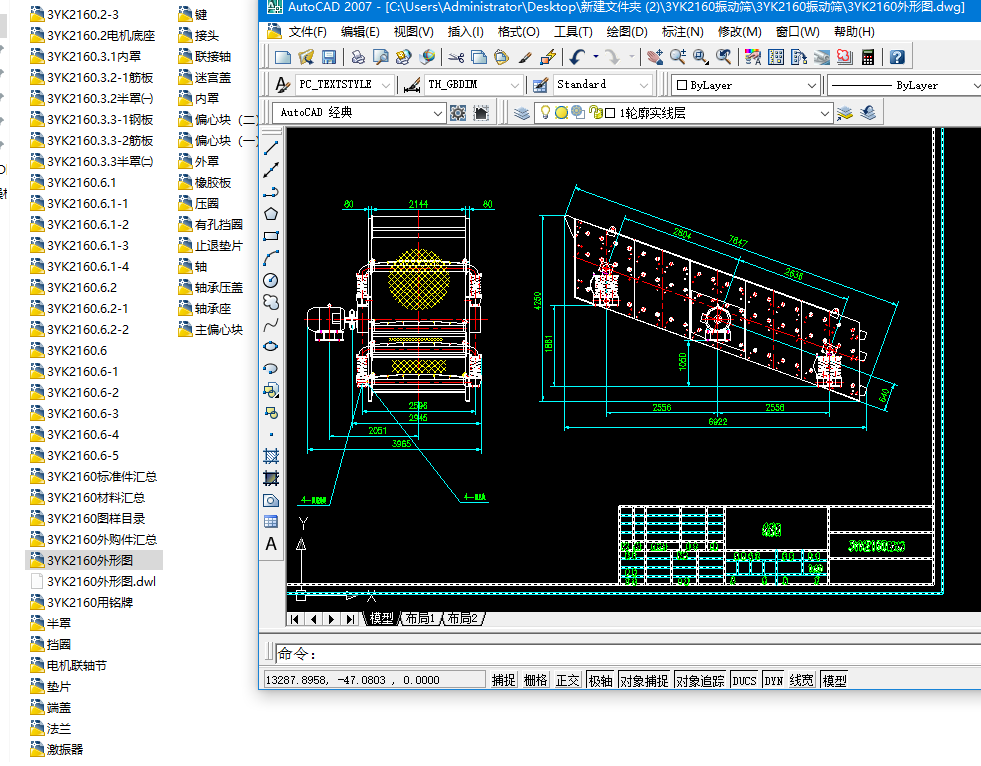Disable 对象捕捉 object snap
The width and height of the screenshot is (981, 766).
(644, 680)
